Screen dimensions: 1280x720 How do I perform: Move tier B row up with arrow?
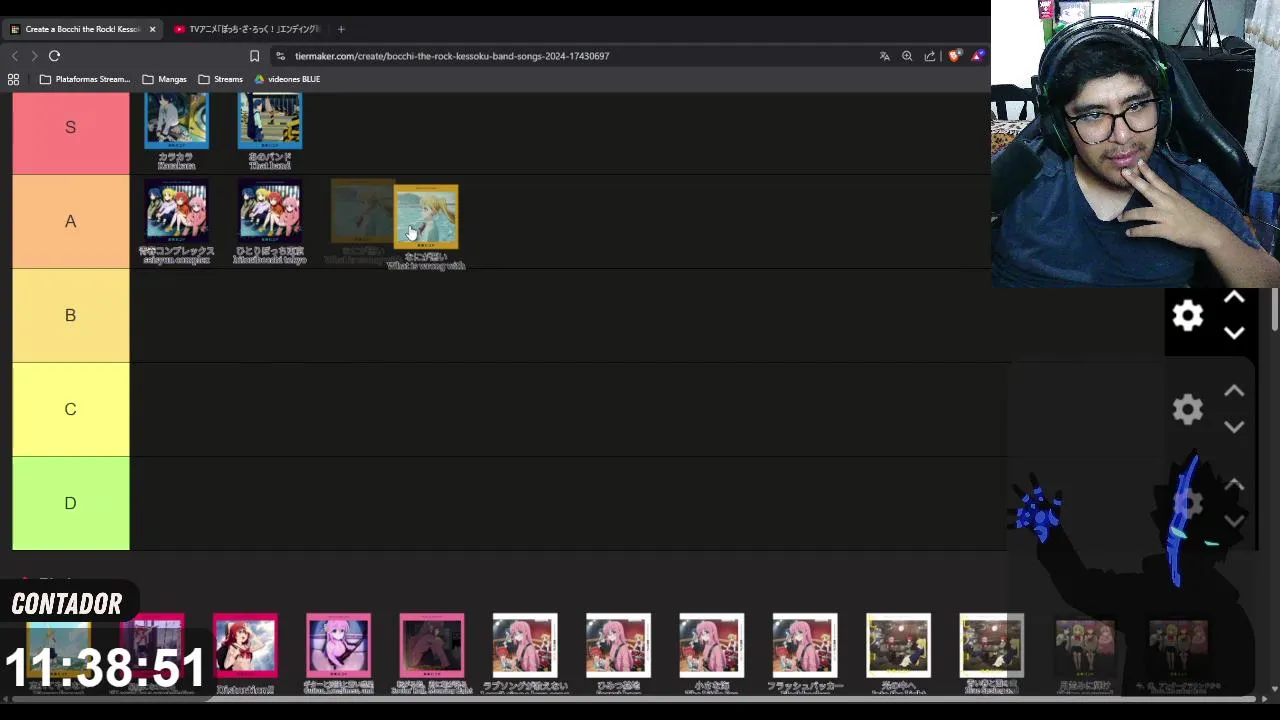[1234, 298]
